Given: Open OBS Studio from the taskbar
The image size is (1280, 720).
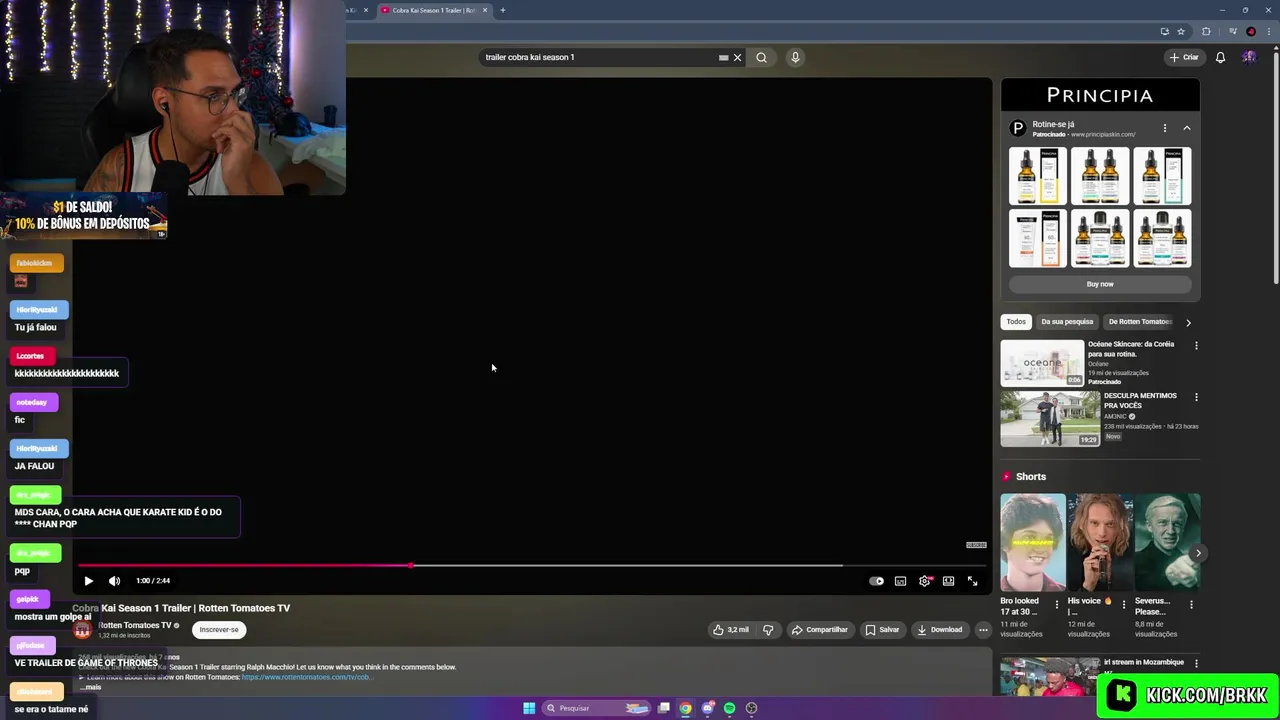Looking at the screenshot, I should point(751,708).
